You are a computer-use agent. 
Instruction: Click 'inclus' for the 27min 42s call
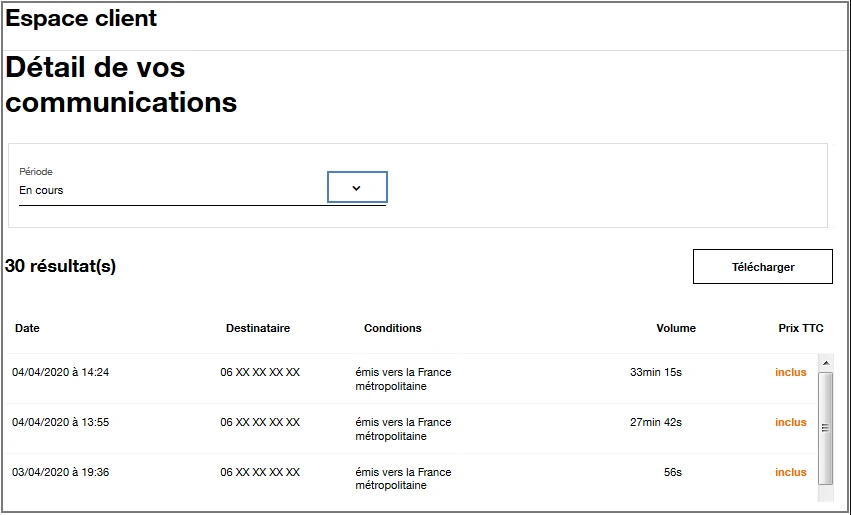click(x=790, y=422)
